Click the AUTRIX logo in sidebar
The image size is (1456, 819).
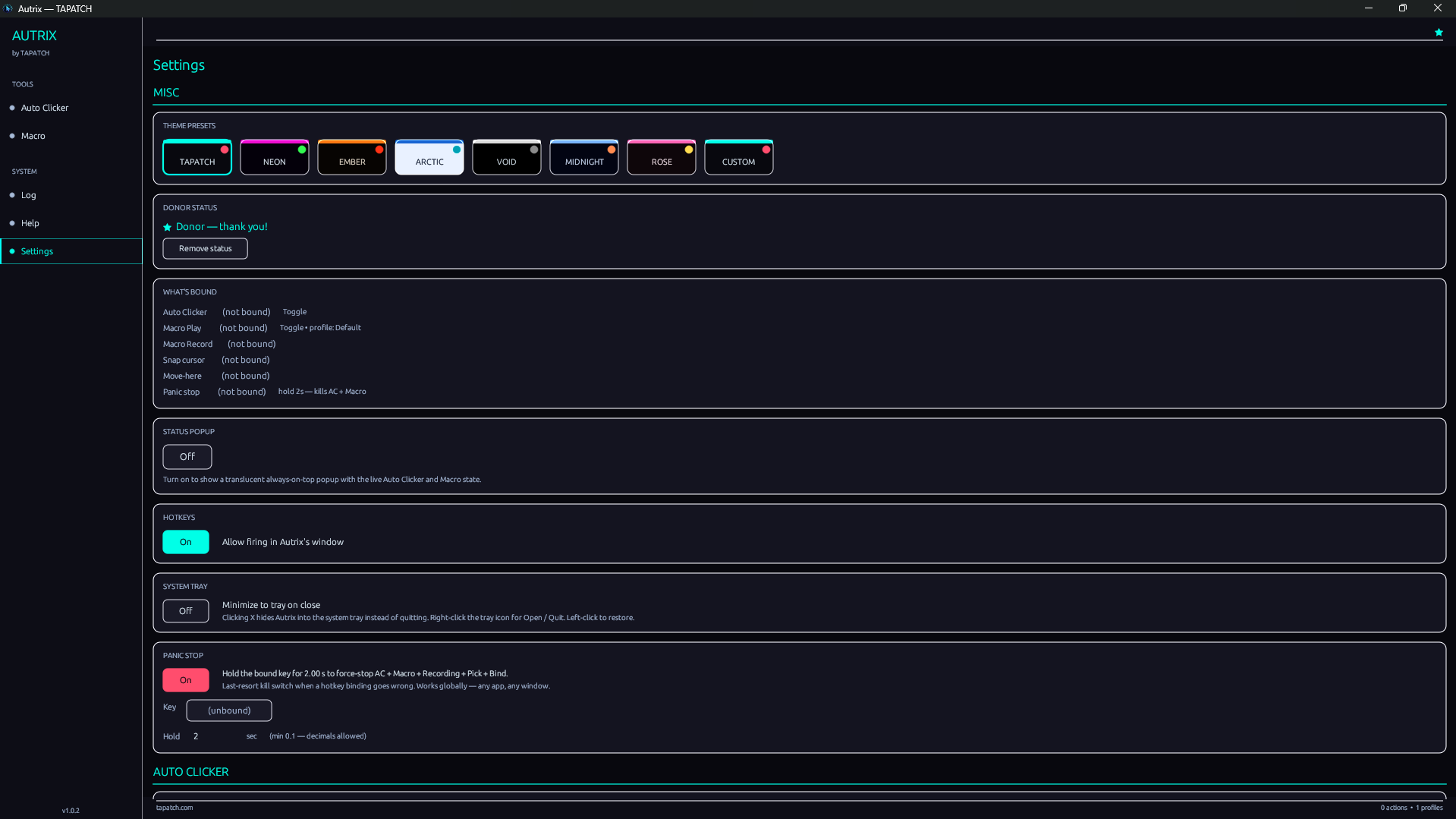click(34, 36)
